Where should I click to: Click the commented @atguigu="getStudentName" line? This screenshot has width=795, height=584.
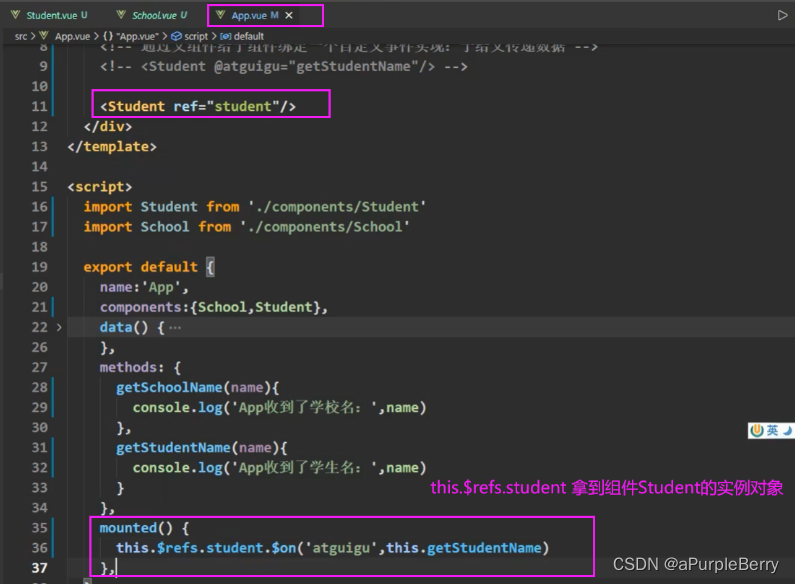pyautogui.click(x=283, y=66)
